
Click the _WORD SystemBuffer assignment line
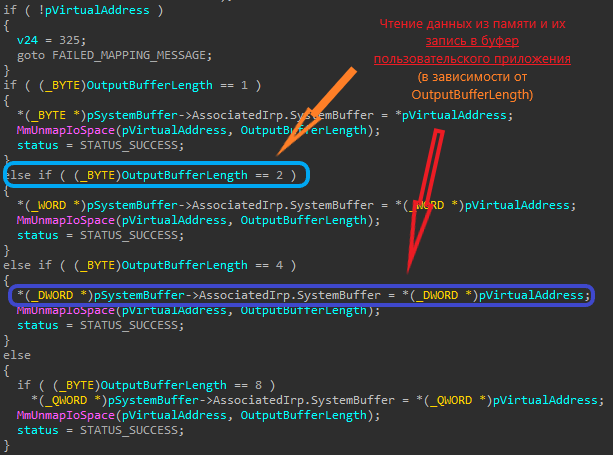296,205
